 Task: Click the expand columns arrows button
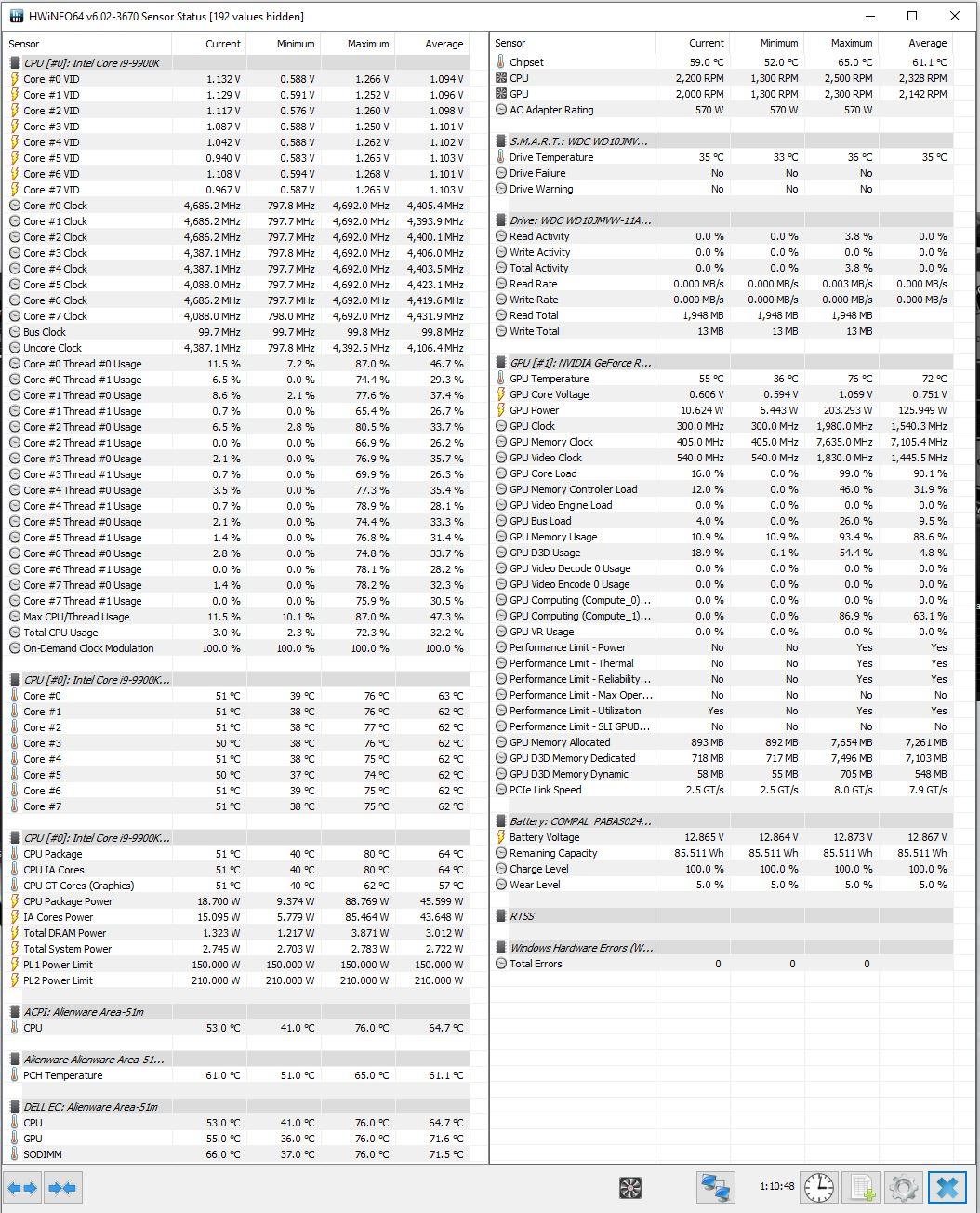click(22, 1188)
